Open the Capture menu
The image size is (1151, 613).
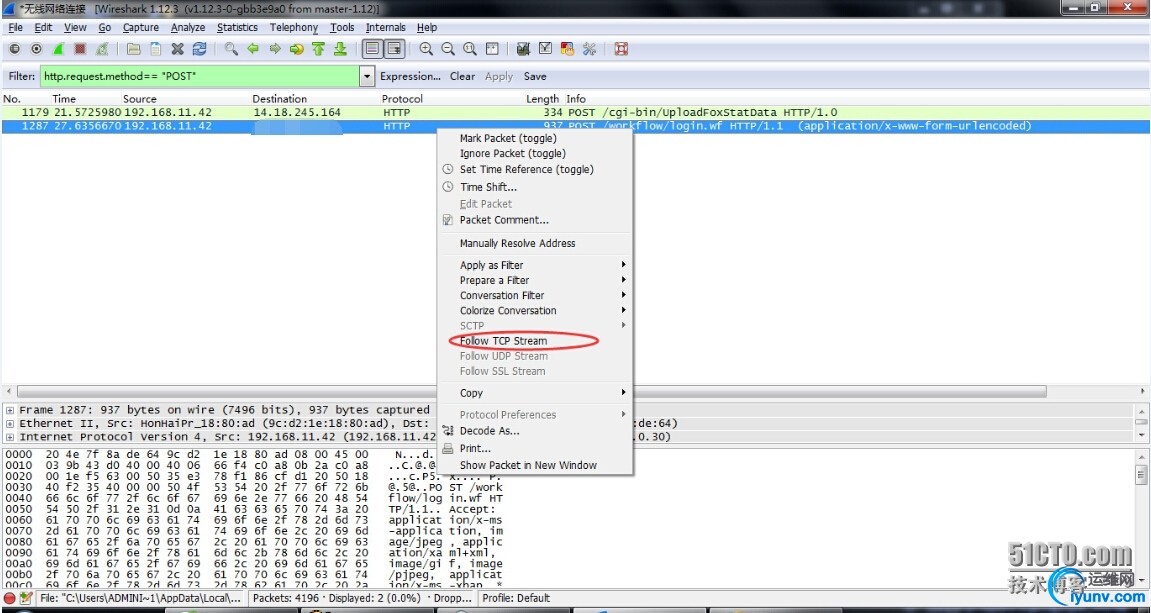coord(141,27)
